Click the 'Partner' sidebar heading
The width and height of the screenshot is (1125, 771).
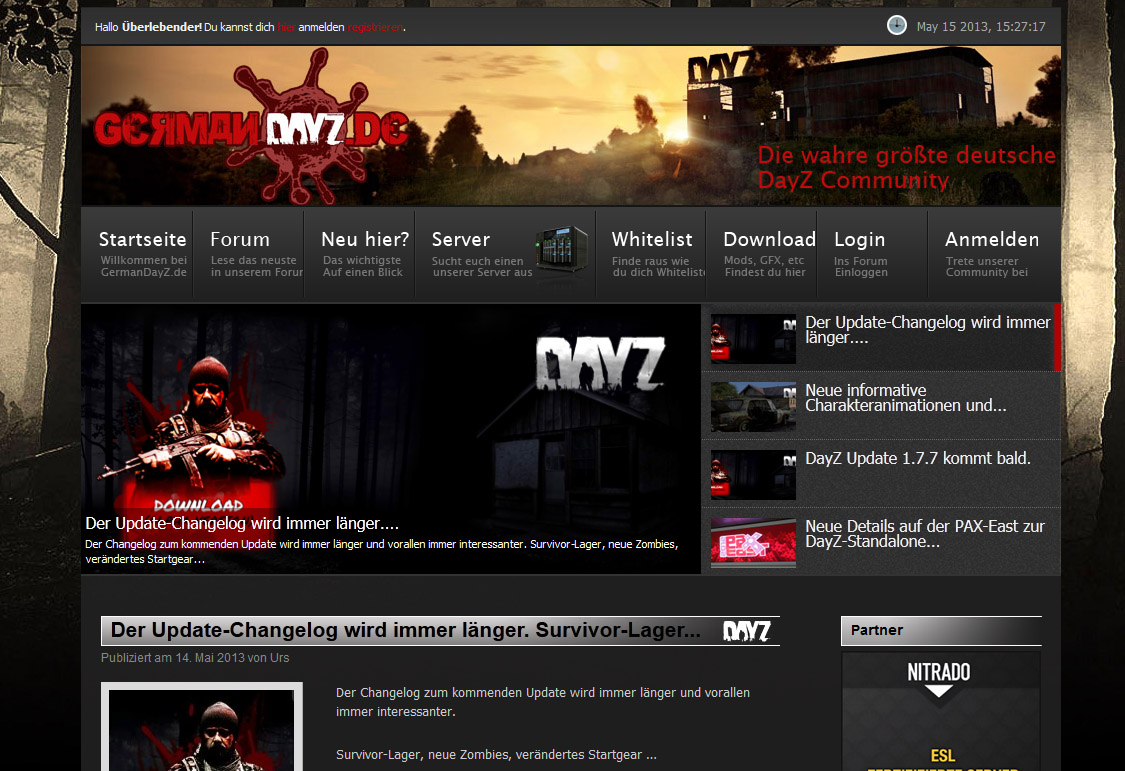coord(877,630)
